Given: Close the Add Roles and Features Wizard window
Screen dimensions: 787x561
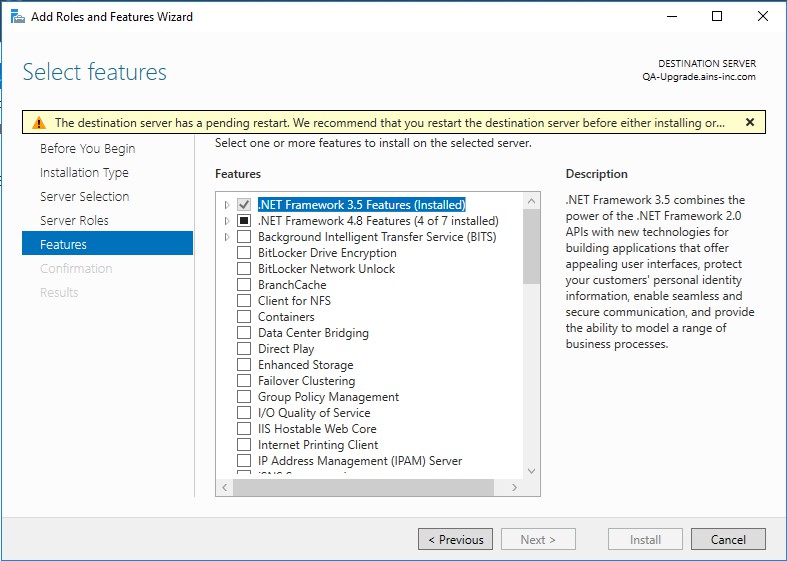Looking at the screenshot, I should coord(763,17).
